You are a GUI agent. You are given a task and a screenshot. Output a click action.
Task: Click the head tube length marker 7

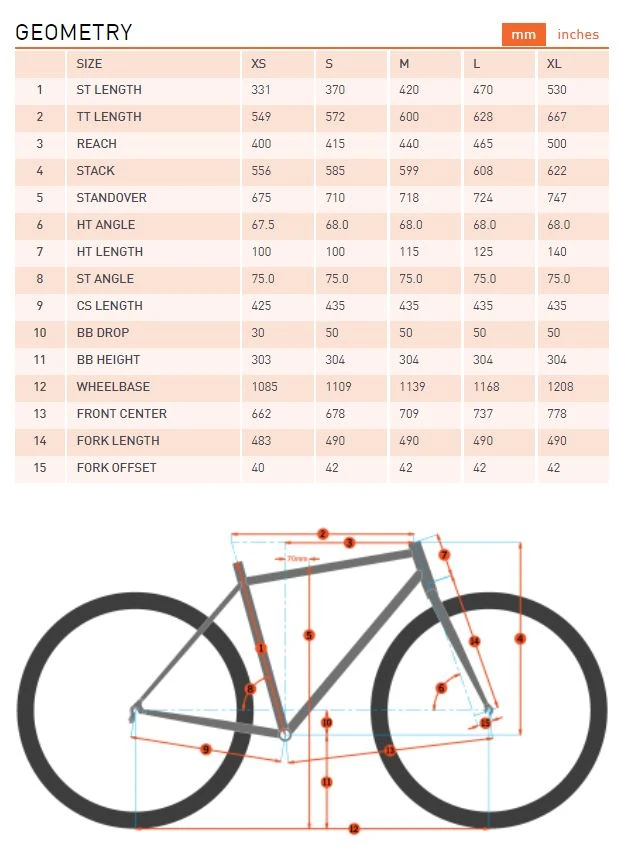(444, 555)
